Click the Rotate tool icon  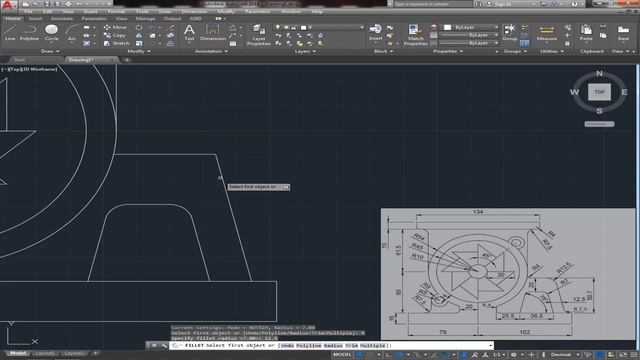139,27
